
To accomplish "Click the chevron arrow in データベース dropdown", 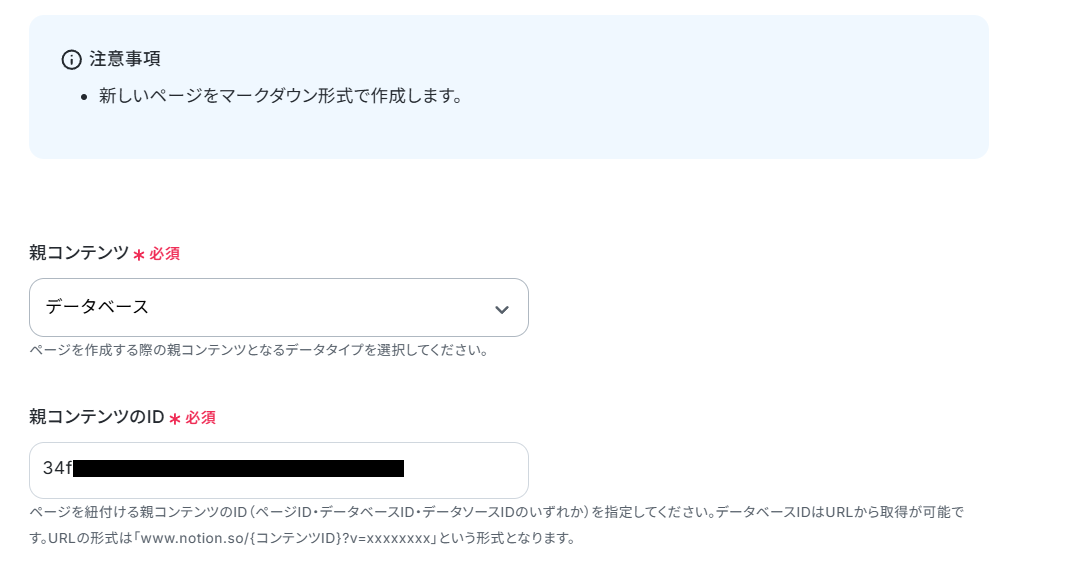I will coord(502,310).
